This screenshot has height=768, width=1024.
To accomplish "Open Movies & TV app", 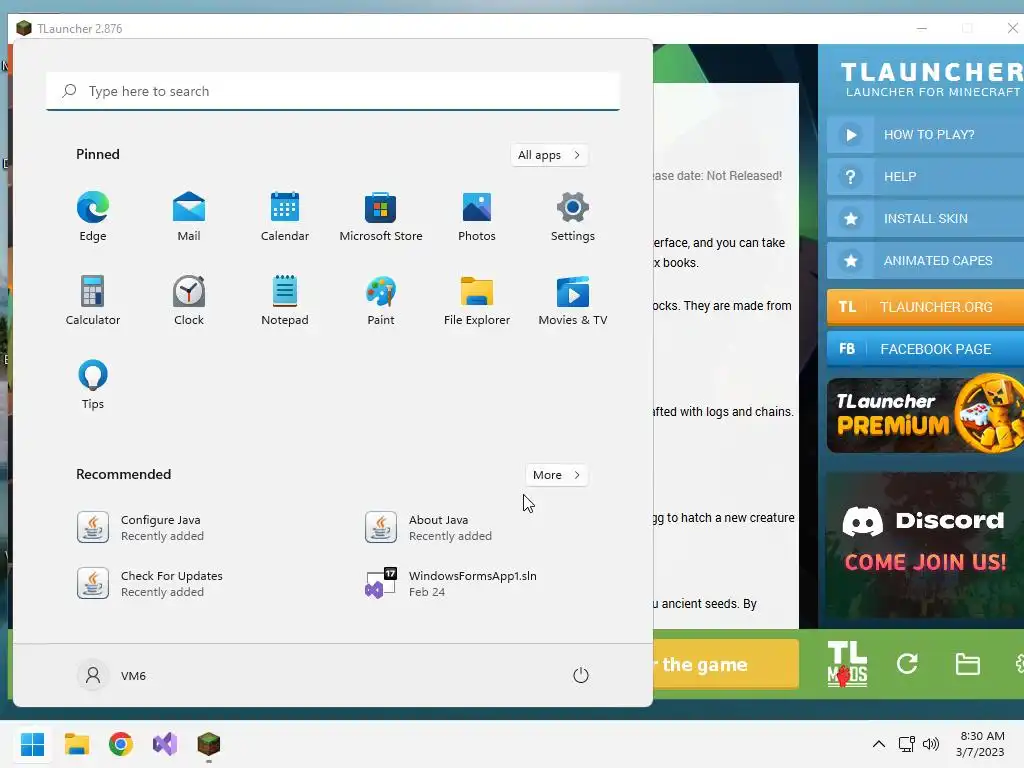I will (573, 300).
